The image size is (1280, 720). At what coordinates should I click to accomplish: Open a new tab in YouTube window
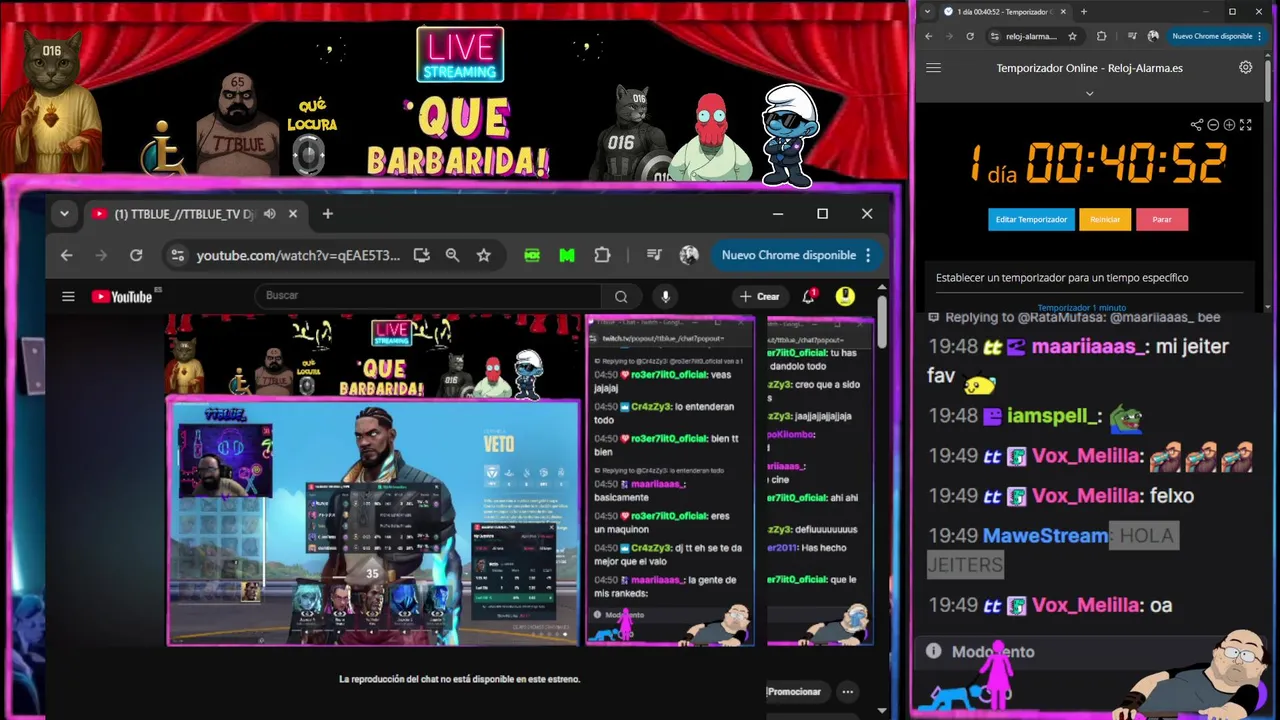pyautogui.click(x=327, y=214)
